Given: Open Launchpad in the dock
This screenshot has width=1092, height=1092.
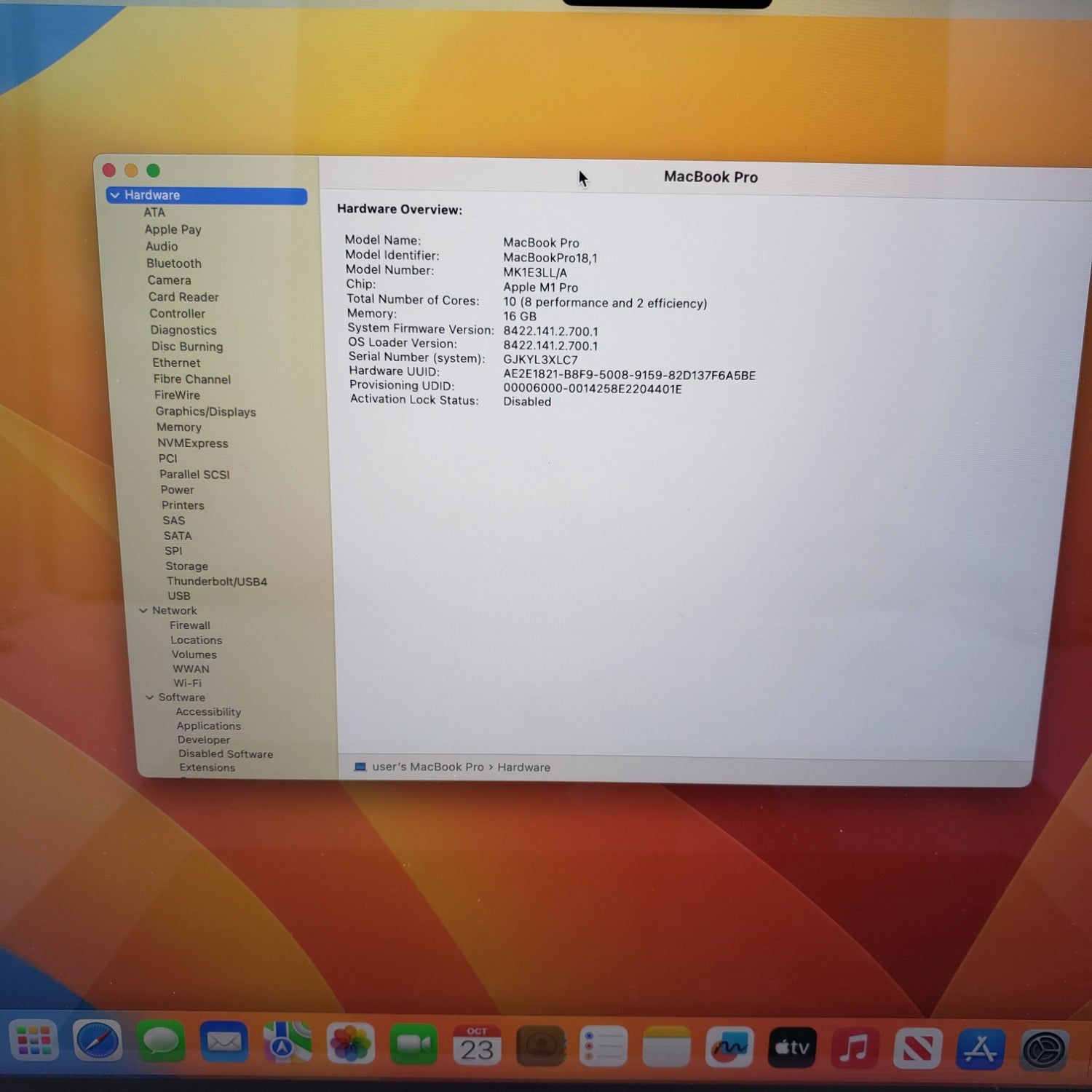Looking at the screenshot, I should [x=33, y=1042].
